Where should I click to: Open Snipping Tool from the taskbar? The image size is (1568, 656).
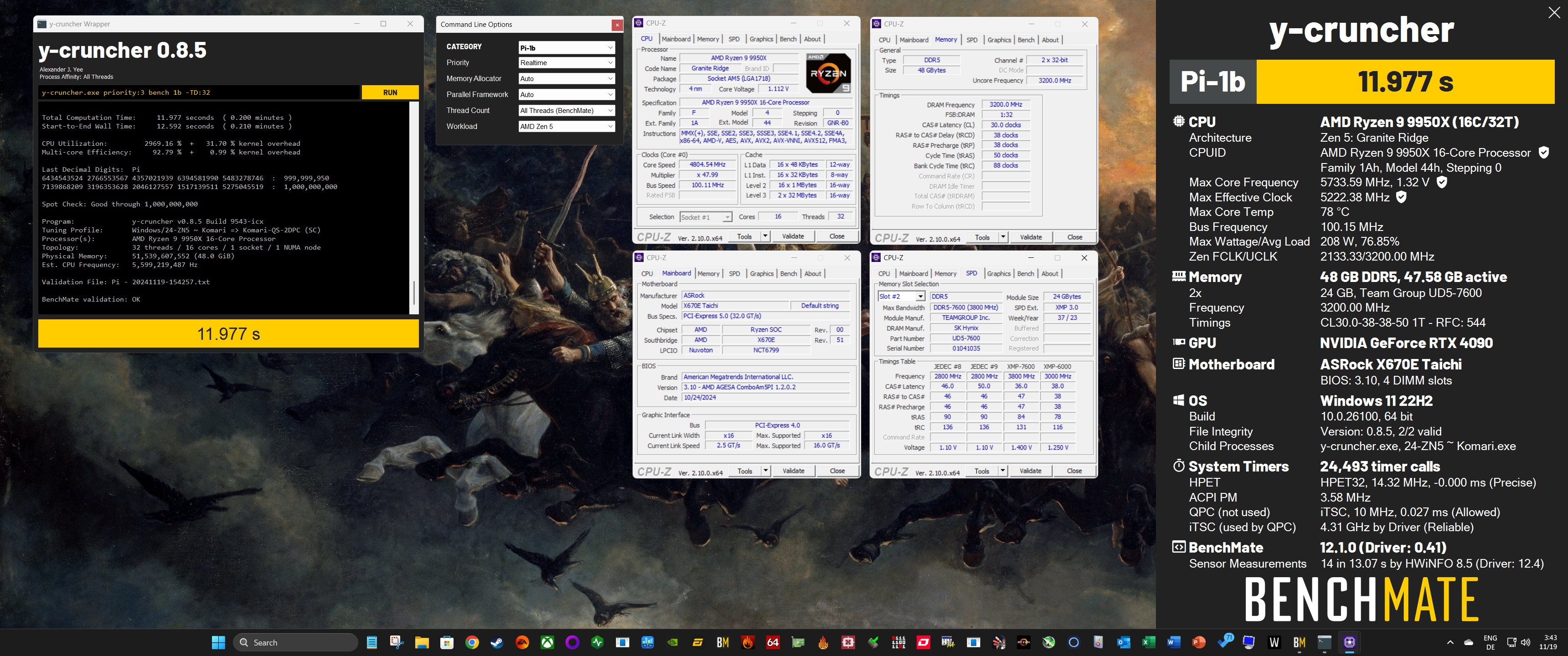[x=397, y=642]
